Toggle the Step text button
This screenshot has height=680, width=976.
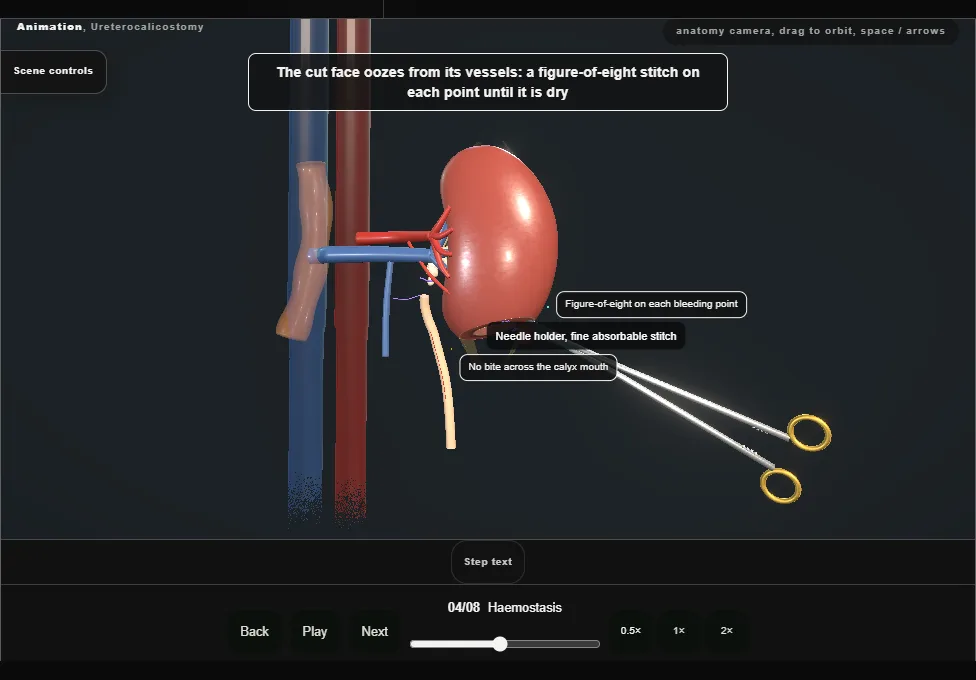[x=488, y=562]
